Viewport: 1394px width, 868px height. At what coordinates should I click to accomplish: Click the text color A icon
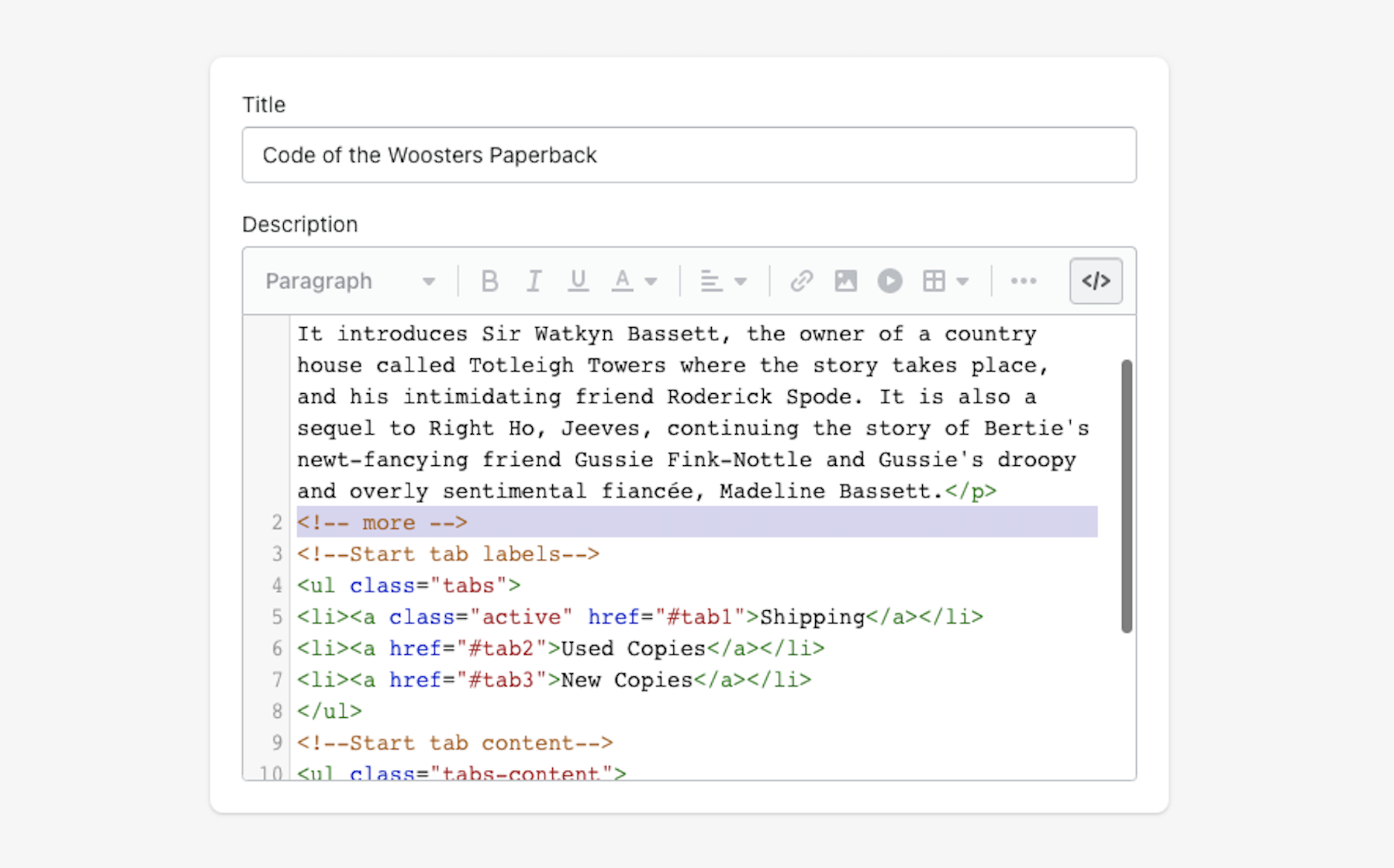pos(623,281)
